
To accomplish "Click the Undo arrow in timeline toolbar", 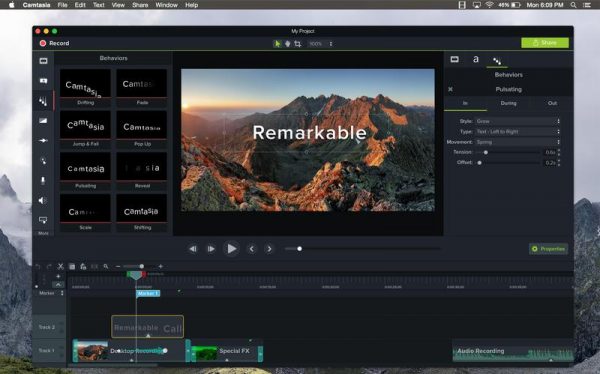I will (38, 266).
